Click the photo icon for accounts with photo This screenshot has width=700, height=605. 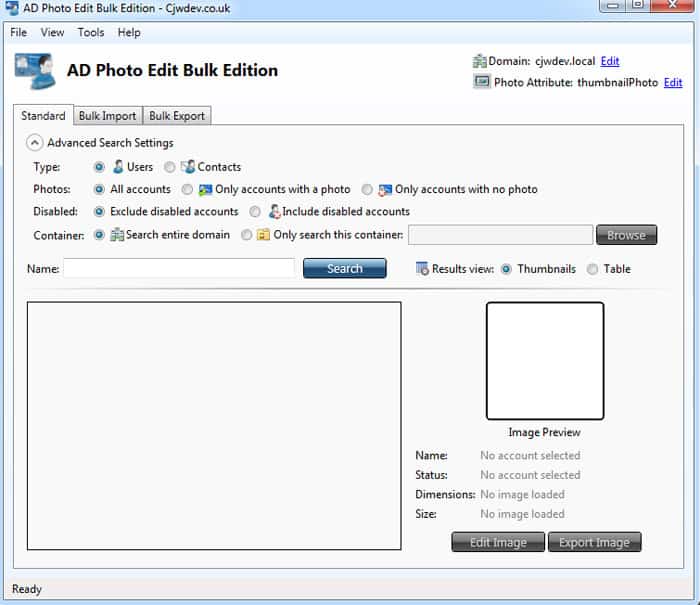tap(205, 189)
